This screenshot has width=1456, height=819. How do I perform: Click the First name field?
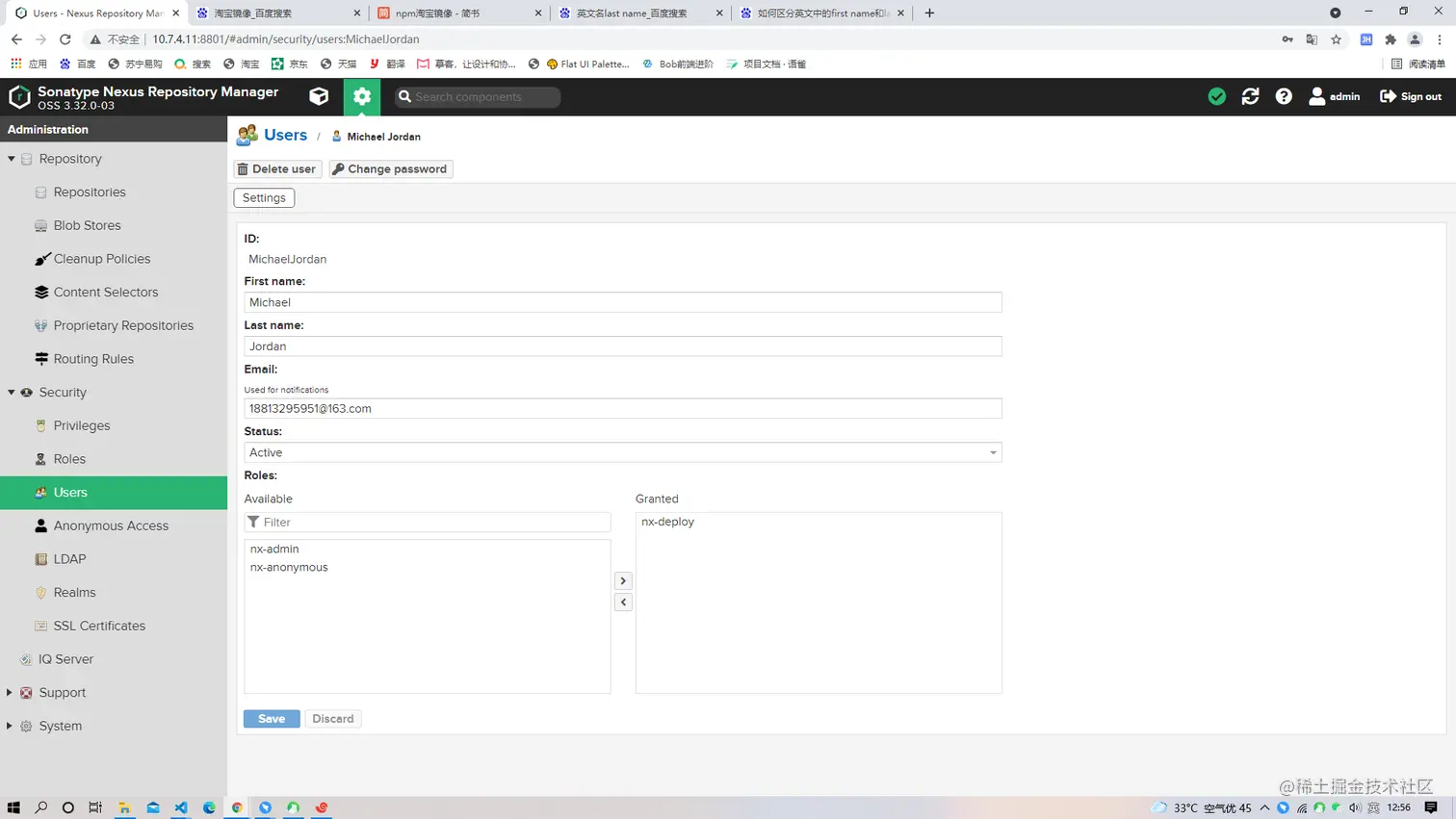pyautogui.click(x=623, y=302)
